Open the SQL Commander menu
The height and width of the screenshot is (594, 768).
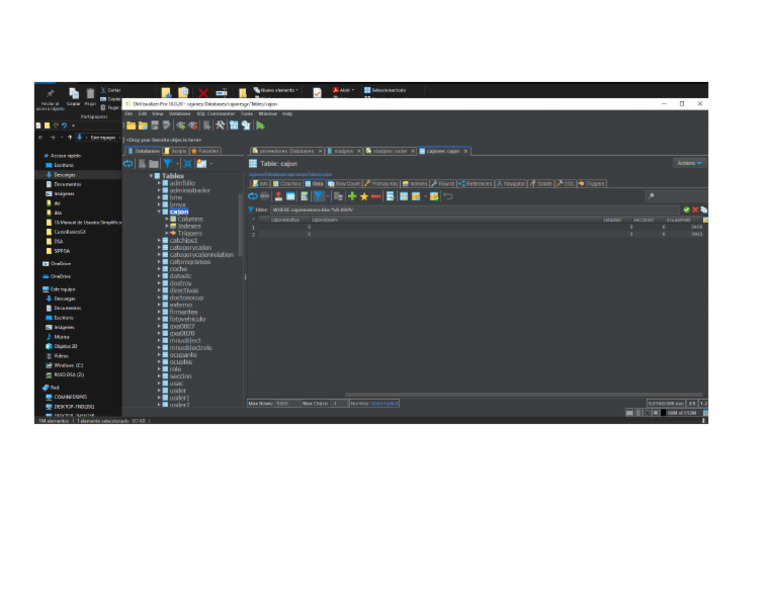(x=216, y=114)
